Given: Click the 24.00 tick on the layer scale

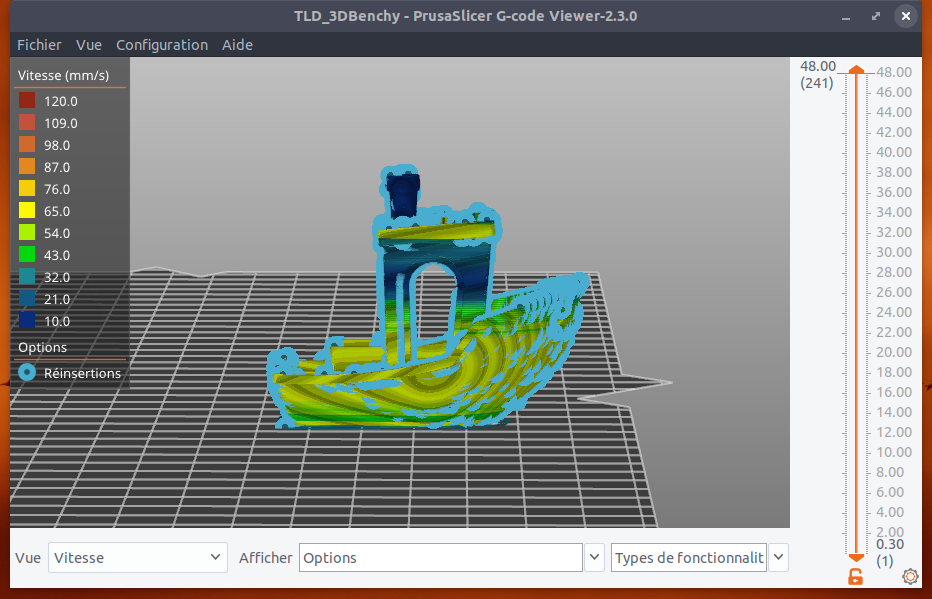Looking at the screenshot, I should (x=894, y=312).
